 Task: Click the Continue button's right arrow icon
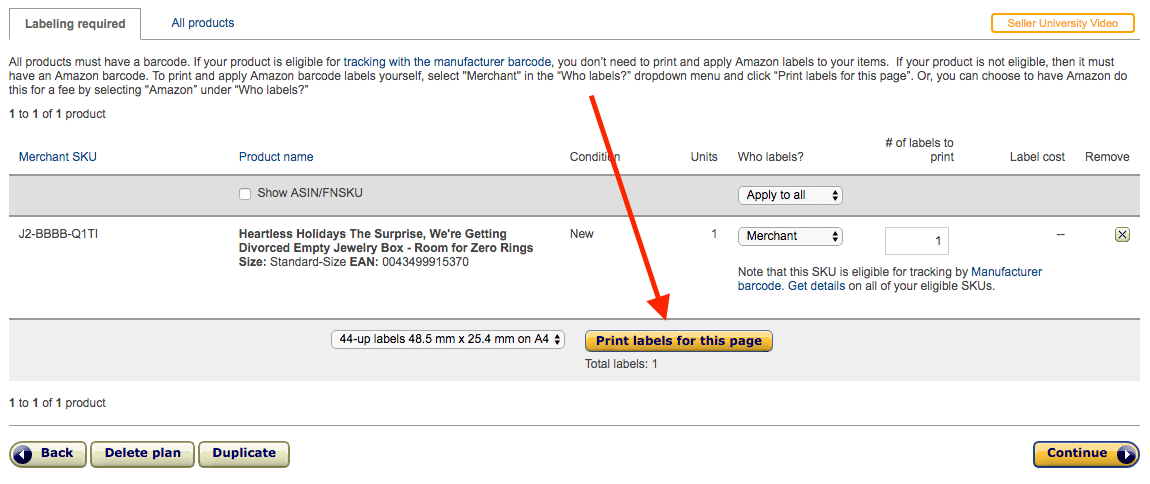click(1127, 454)
